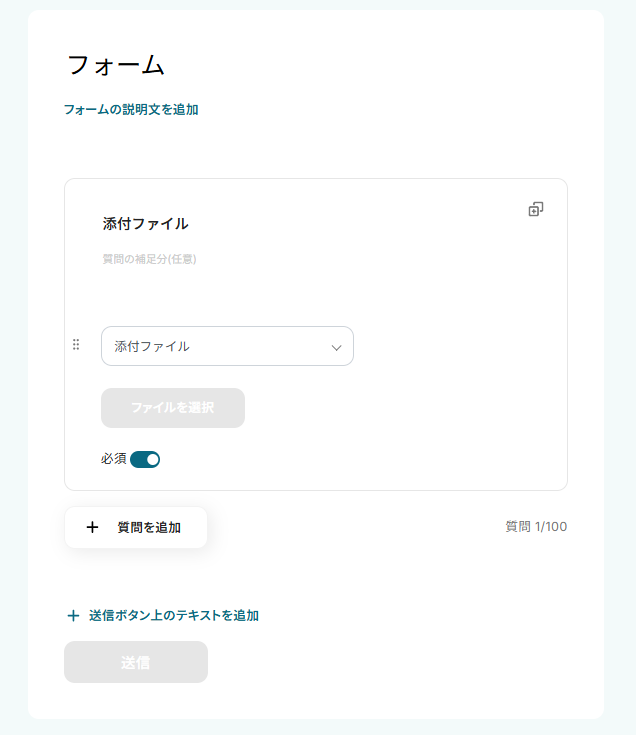Click the drag handle dots icon

(76, 345)
